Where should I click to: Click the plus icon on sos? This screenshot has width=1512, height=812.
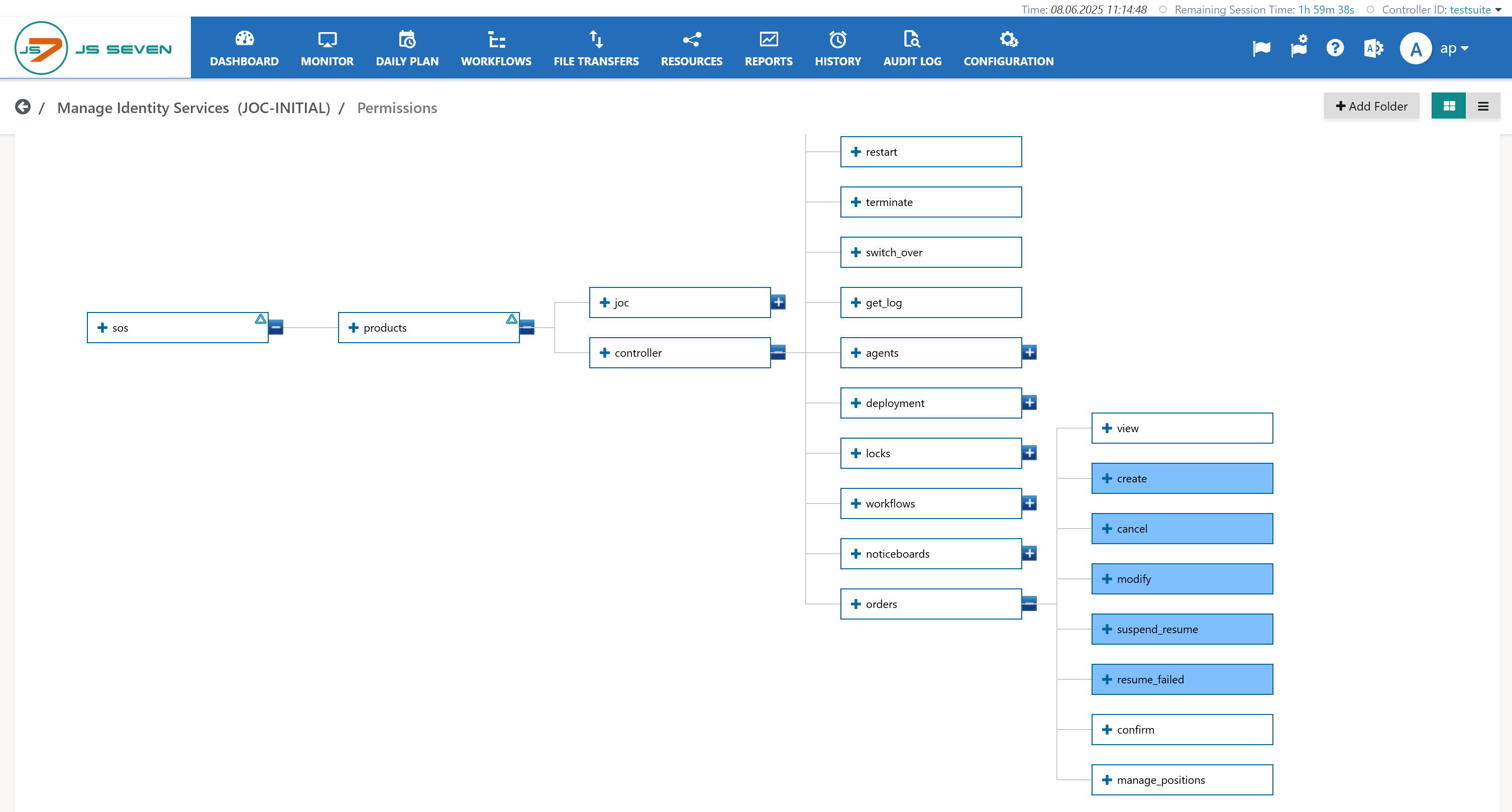click(x=102, y=328)
